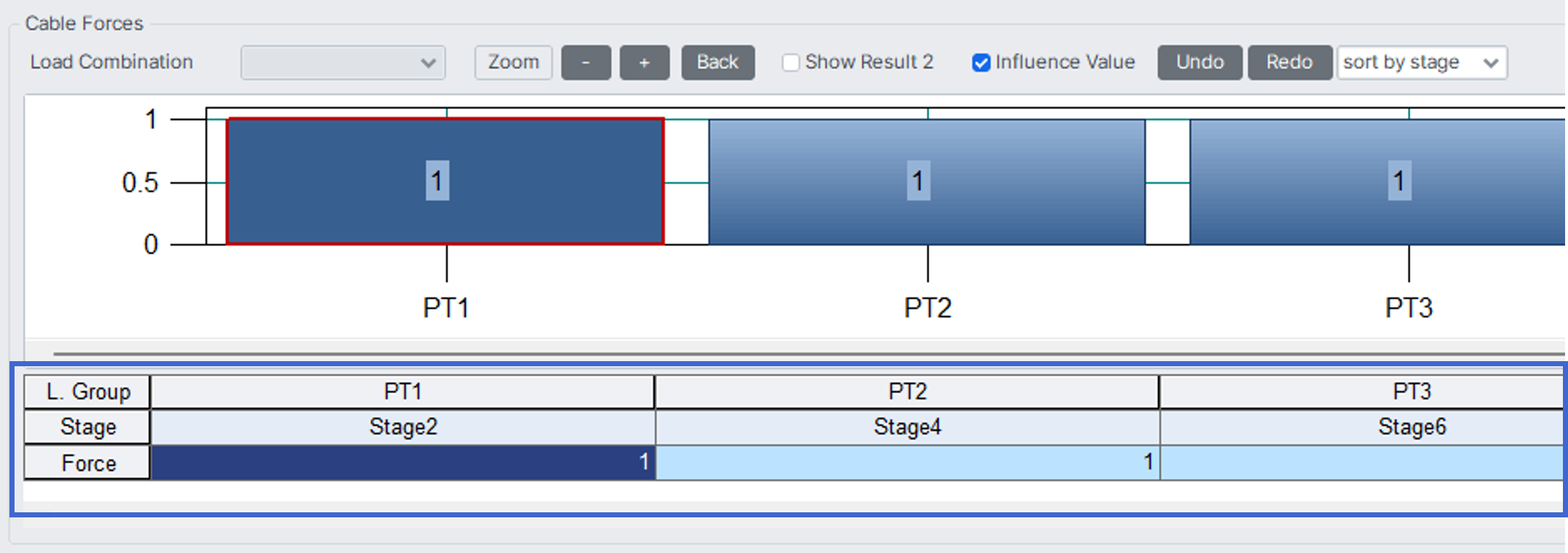Click the PT3 force value cell
The image size is (1568, 553).
tap(1362, 462)
